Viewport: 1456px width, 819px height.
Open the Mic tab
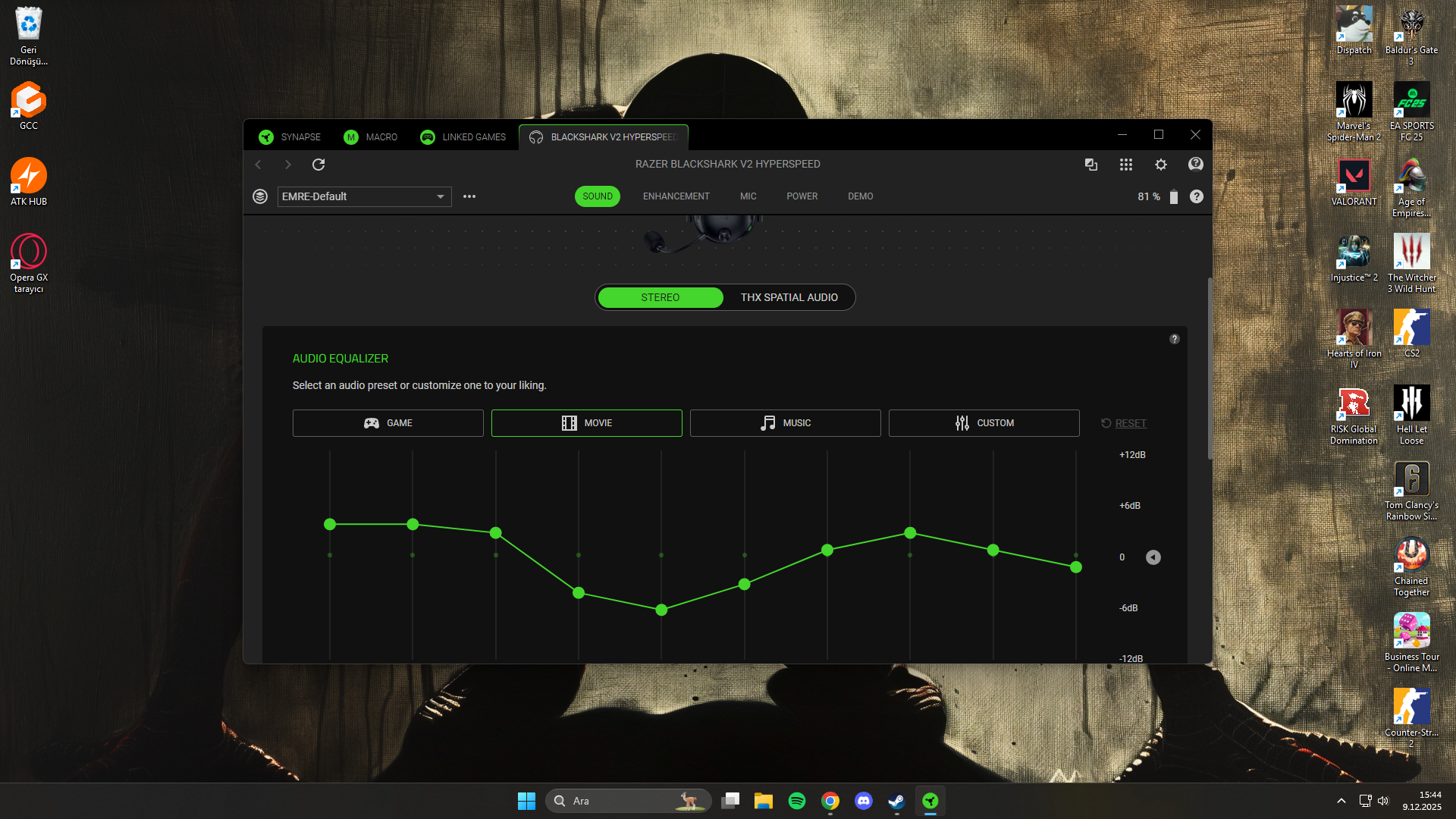click(x=748, y=196)
